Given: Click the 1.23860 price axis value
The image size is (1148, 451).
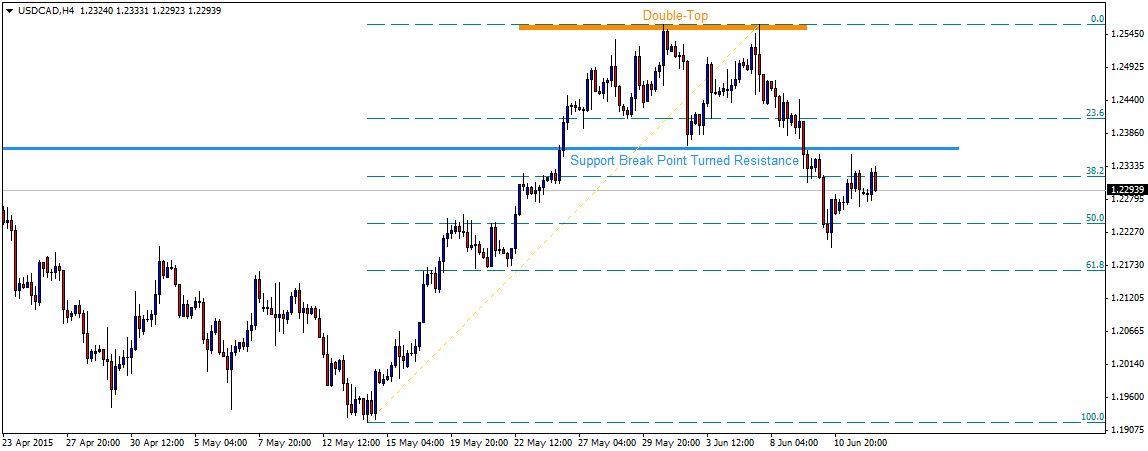Looking at the screenshot, I should [x=1126, y=133].
